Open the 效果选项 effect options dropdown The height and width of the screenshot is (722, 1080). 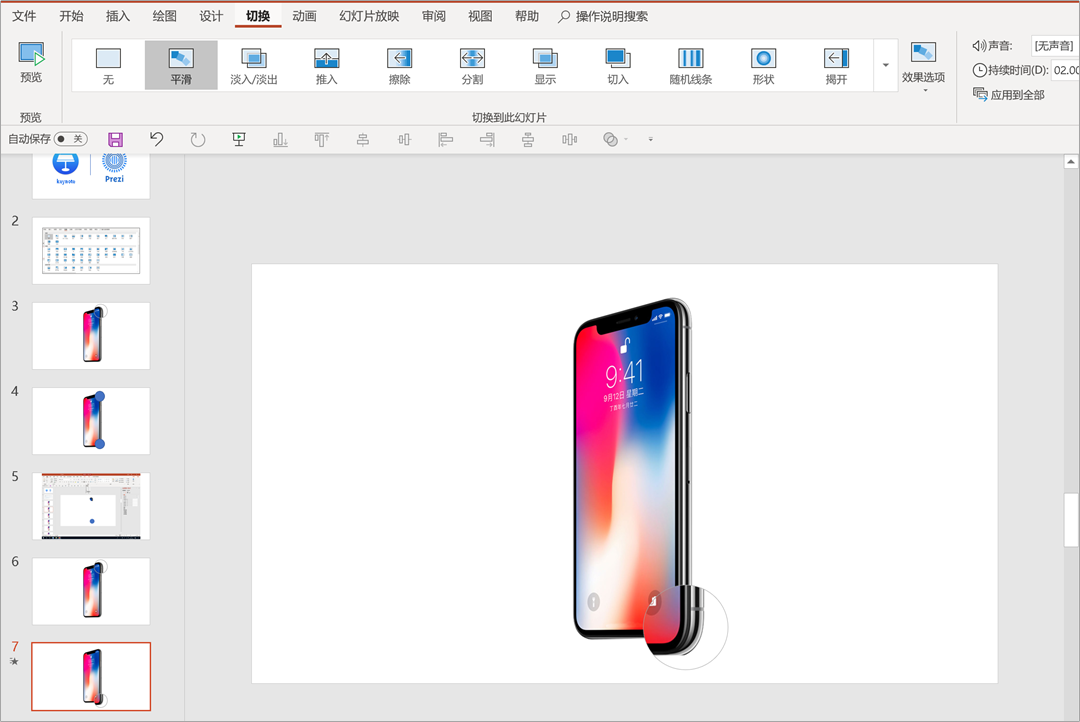pos(923,66)
